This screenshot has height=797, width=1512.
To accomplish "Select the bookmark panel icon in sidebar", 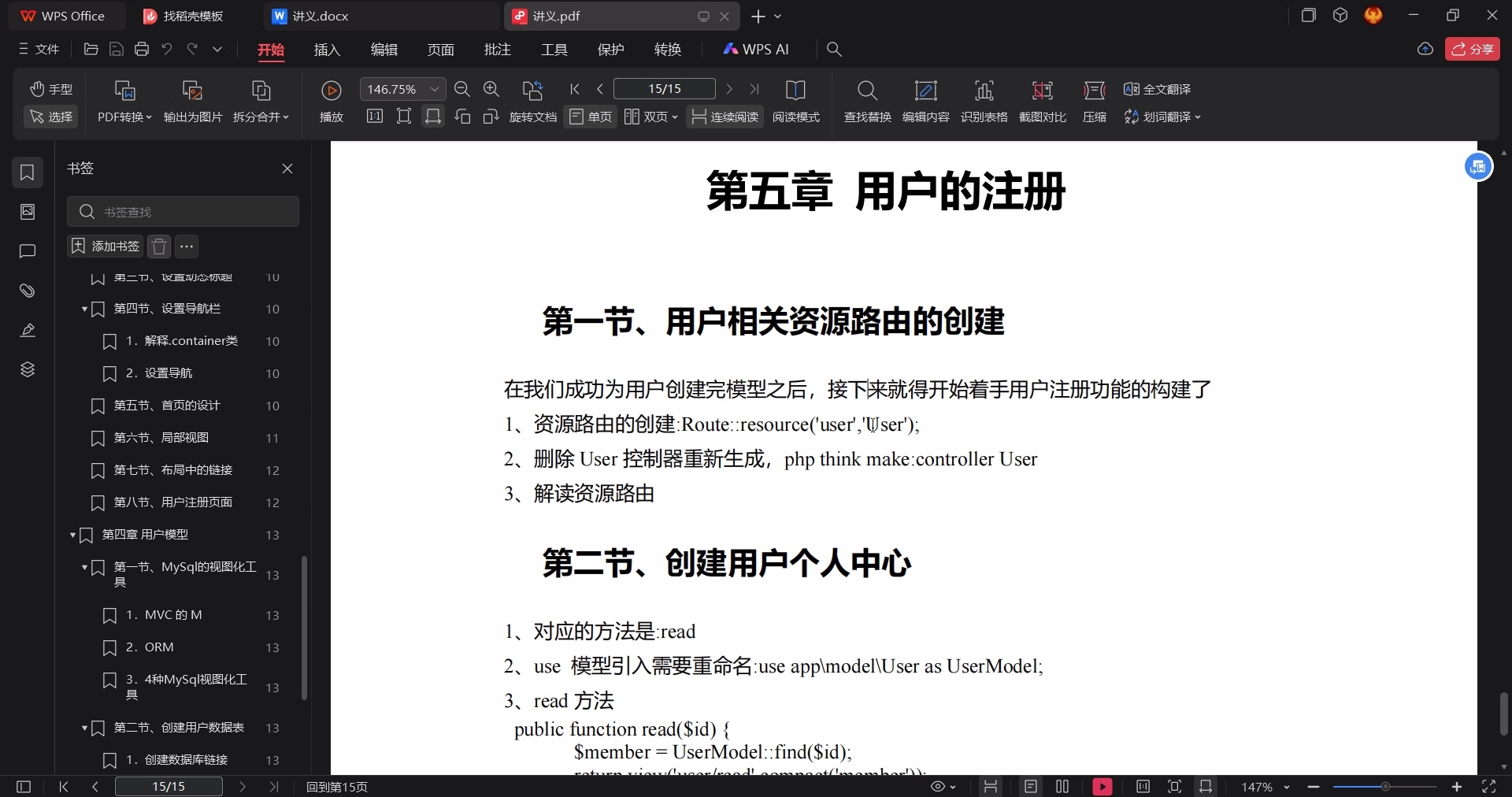I will pos(27,172).
